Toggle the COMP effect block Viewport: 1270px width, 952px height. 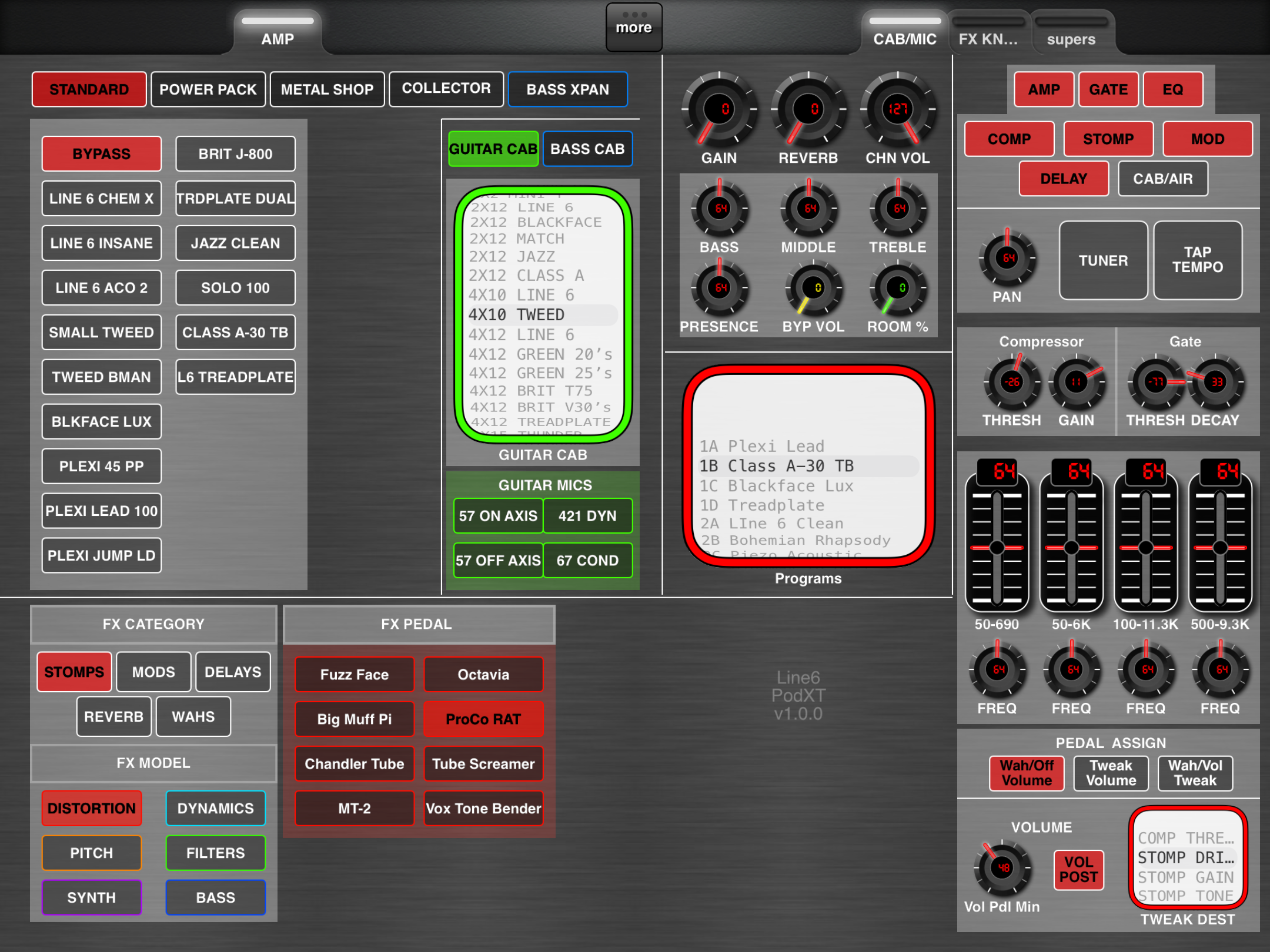(1010, 139)
